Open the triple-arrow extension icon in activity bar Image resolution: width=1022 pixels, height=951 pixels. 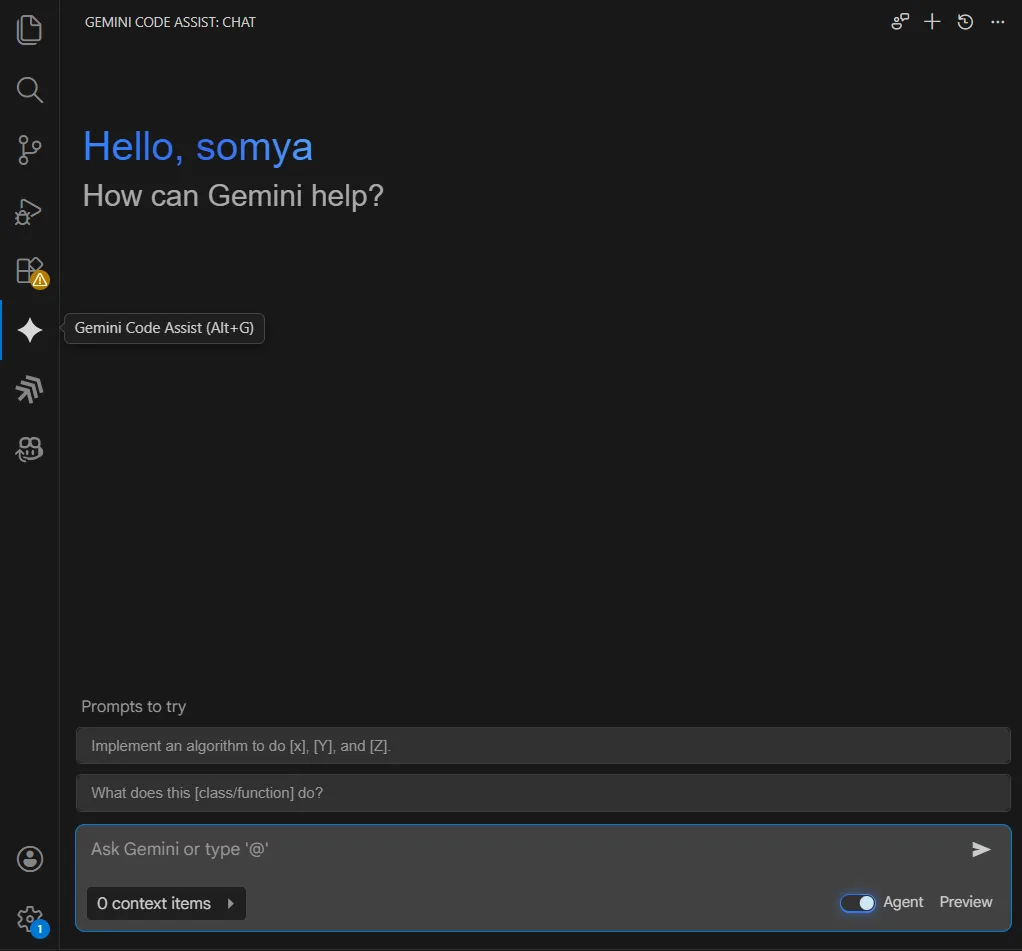pos(30,390)
